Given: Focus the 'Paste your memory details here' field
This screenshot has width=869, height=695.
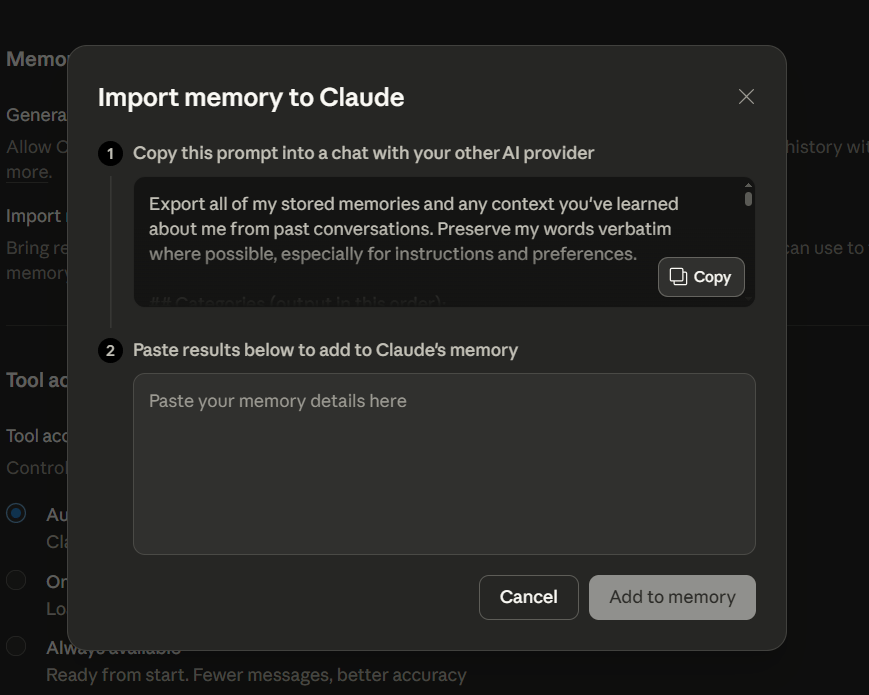Looking at the screenshot, I should point(443,463).
